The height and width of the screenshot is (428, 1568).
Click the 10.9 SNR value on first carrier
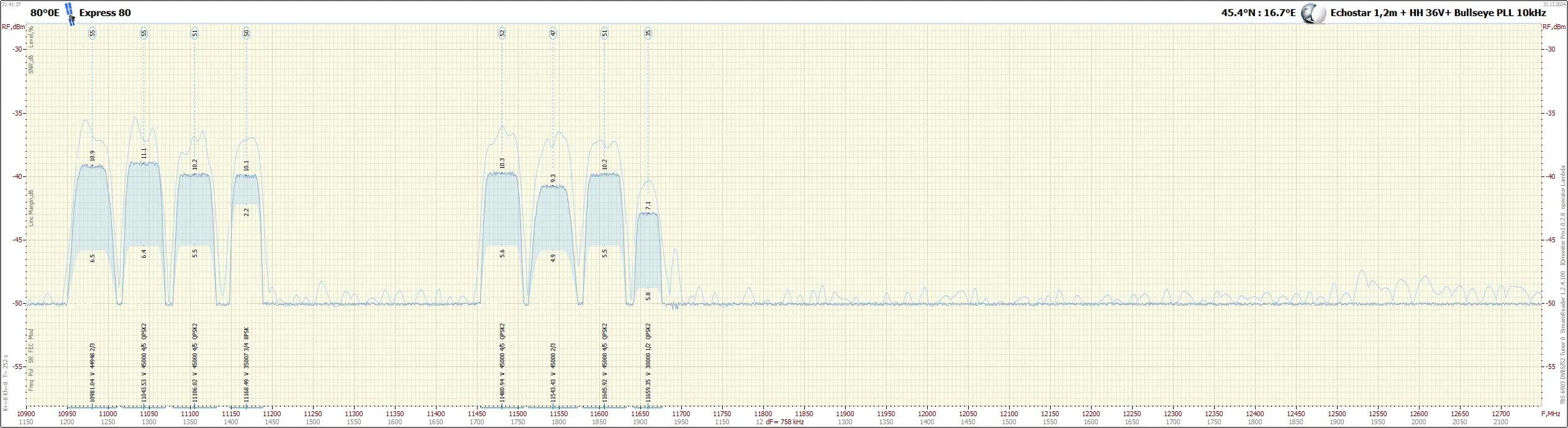point(93,157)
